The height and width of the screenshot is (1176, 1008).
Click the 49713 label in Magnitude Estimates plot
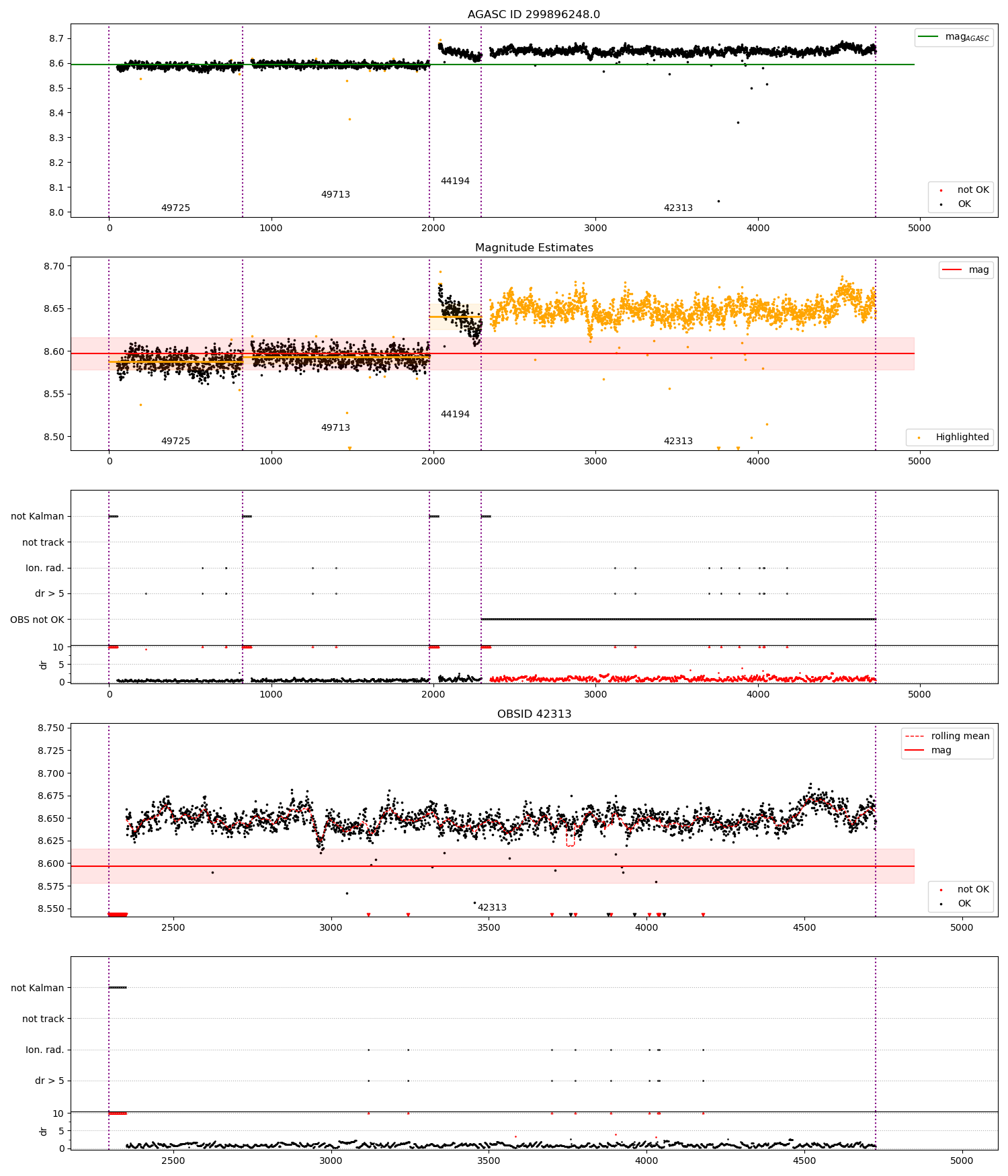[335, 427]
